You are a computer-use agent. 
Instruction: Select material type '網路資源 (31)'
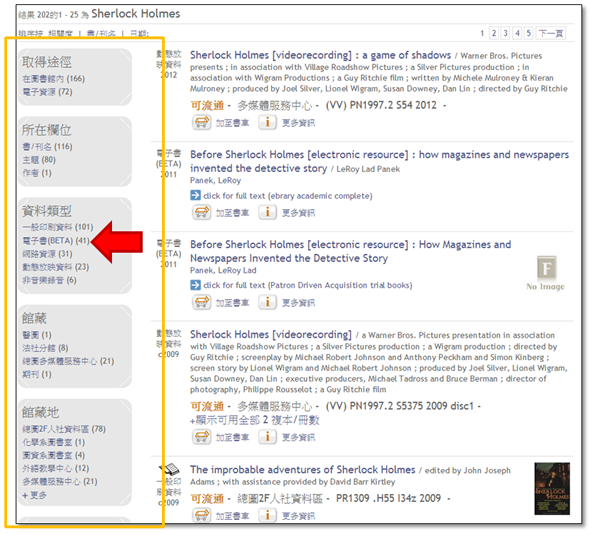(47, 254)
